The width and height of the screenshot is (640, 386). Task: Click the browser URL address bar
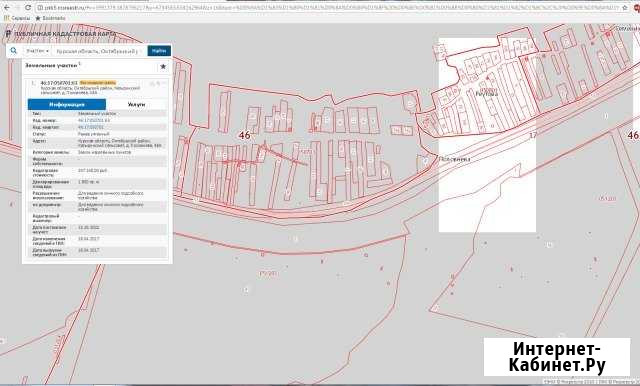(x=328, y=7)
